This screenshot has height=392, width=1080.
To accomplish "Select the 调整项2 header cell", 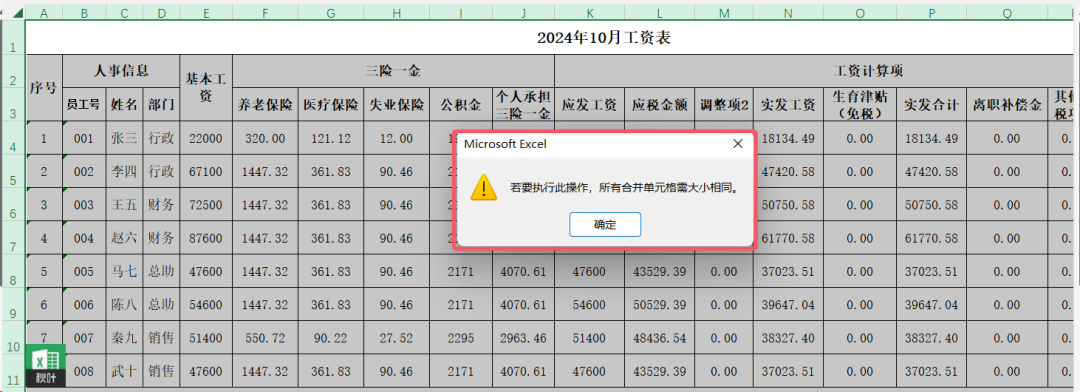I will click(724, 105).
